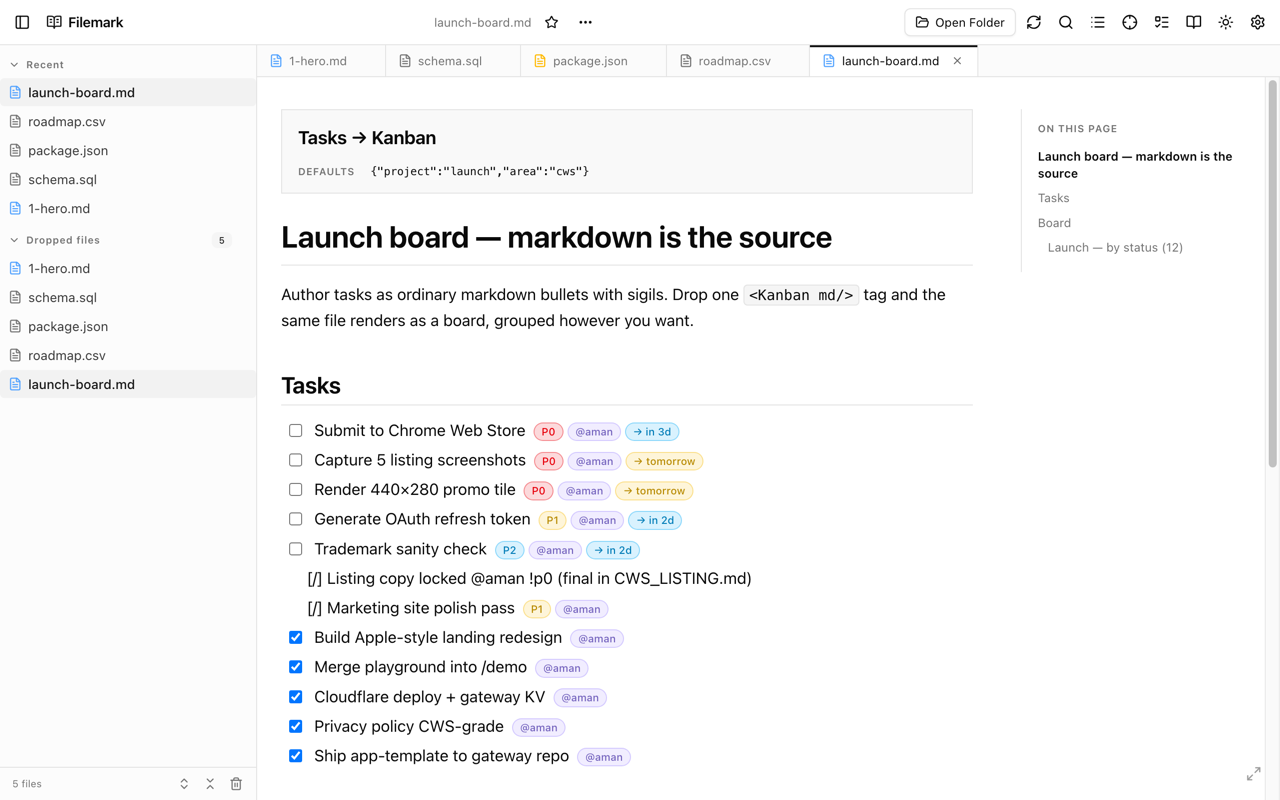
Task: Uncheck Build Apple-style landing redesign
Action: point(296,637)
